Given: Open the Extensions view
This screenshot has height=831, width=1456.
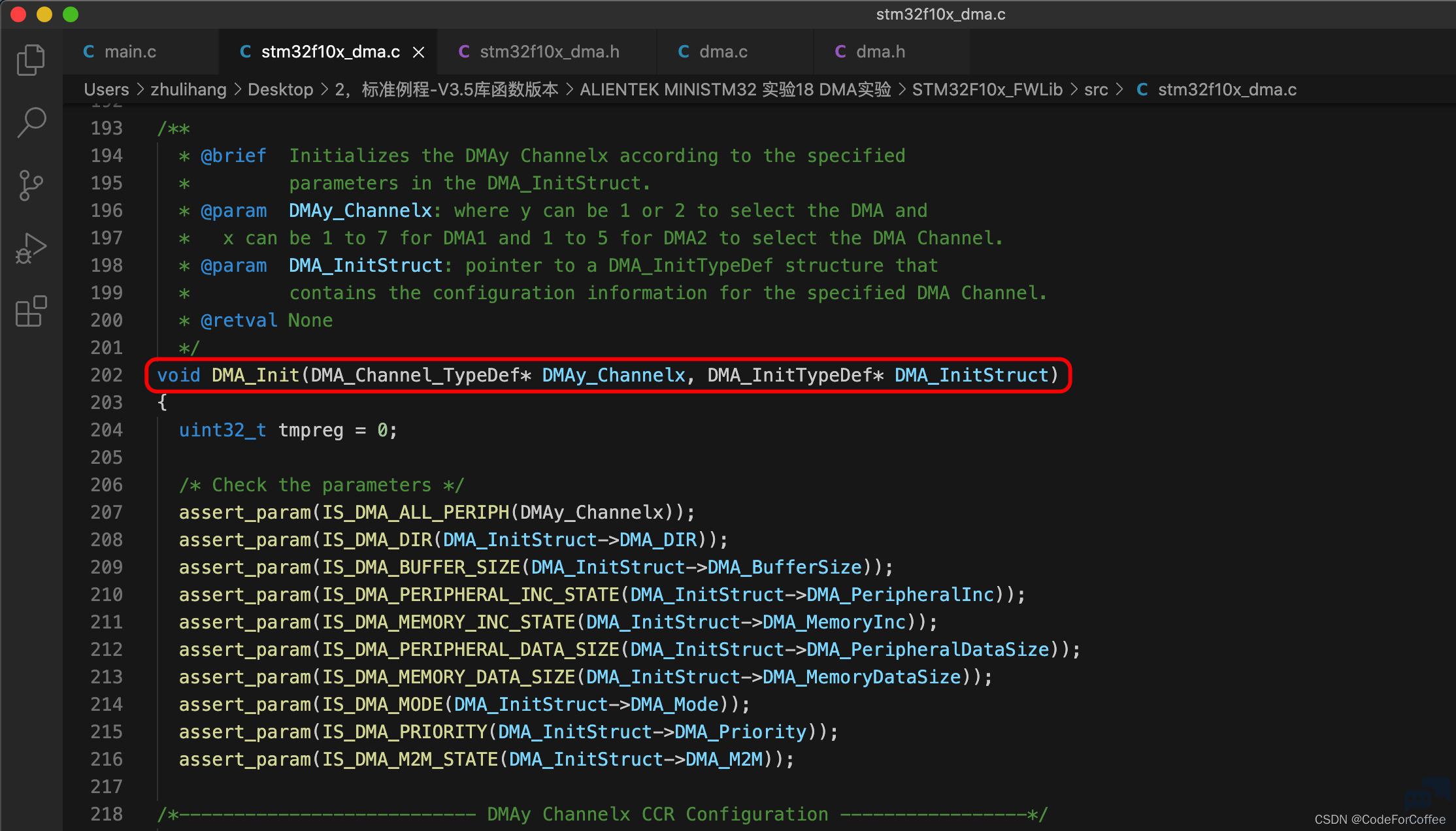Looking at the screenshot, I should click(31, 312).
